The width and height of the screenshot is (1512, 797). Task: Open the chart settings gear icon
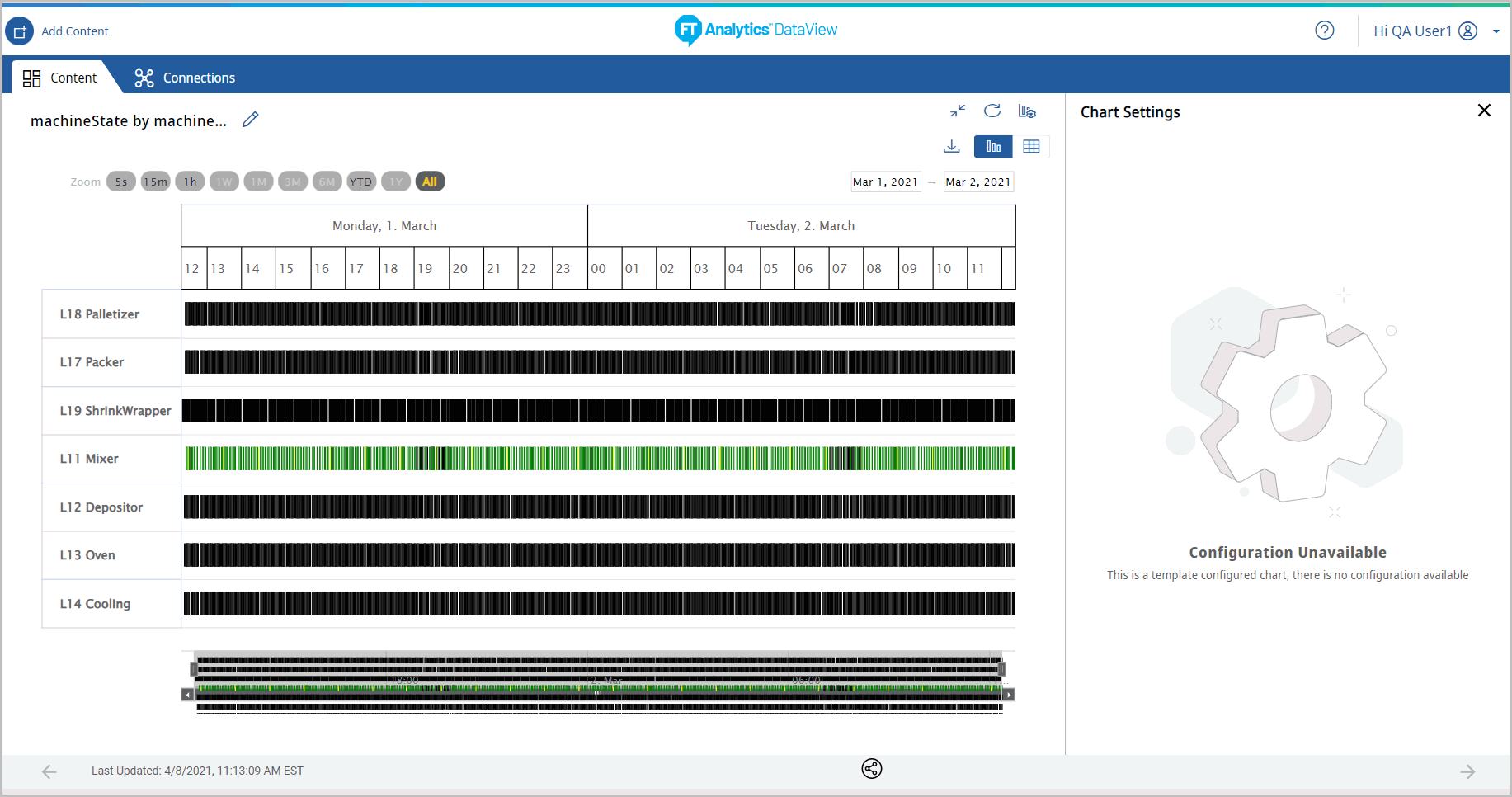coord(1027,111)
